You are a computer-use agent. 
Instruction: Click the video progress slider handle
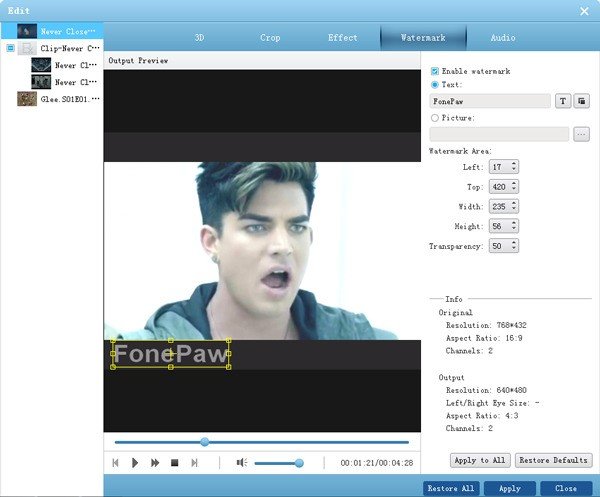pyautogui.click(x=205, y=442)
